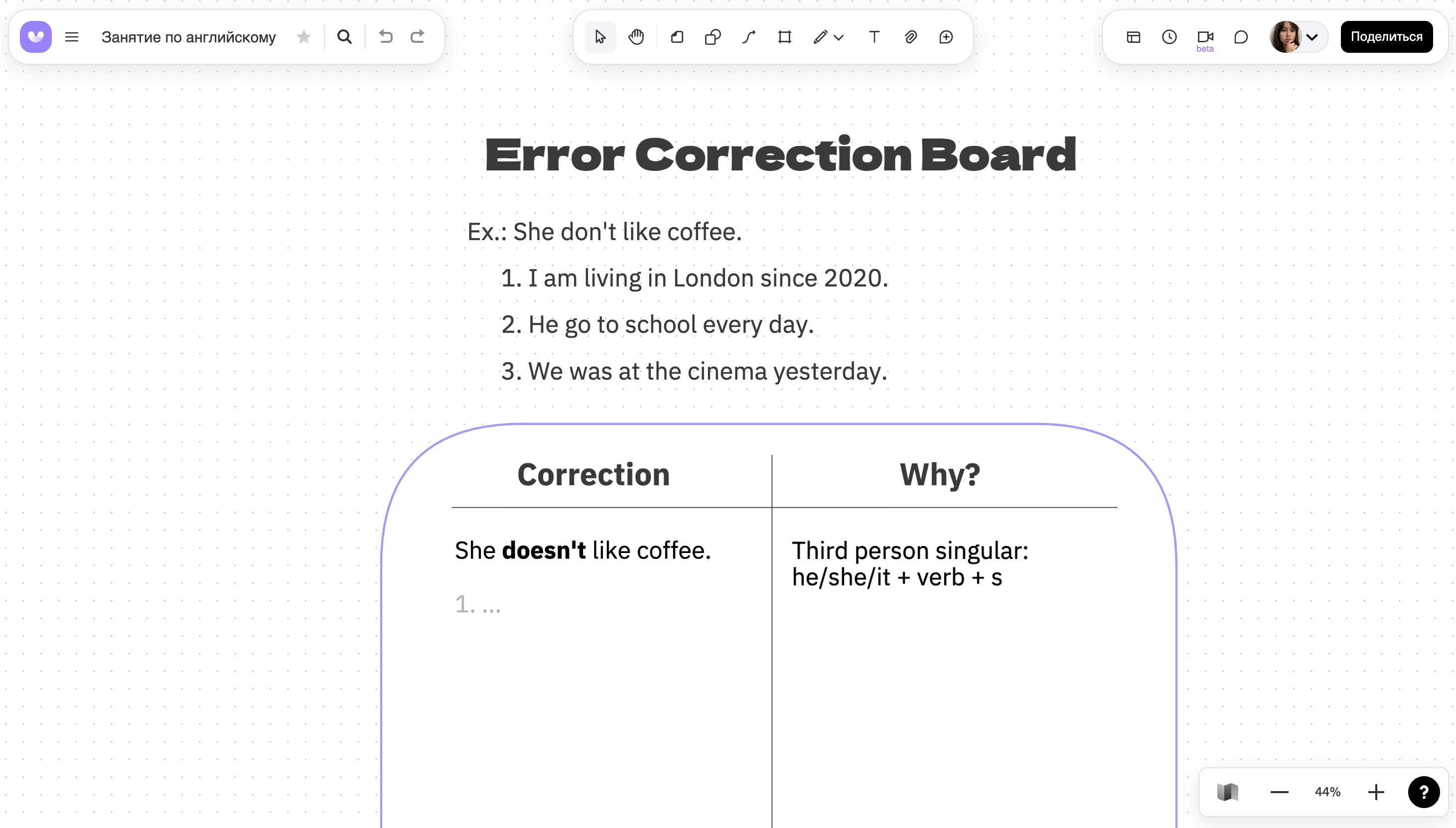Toggle the minimap icon
Image resolution: width=1456 pixels, height=828 pixels.
click(1227, 792)
